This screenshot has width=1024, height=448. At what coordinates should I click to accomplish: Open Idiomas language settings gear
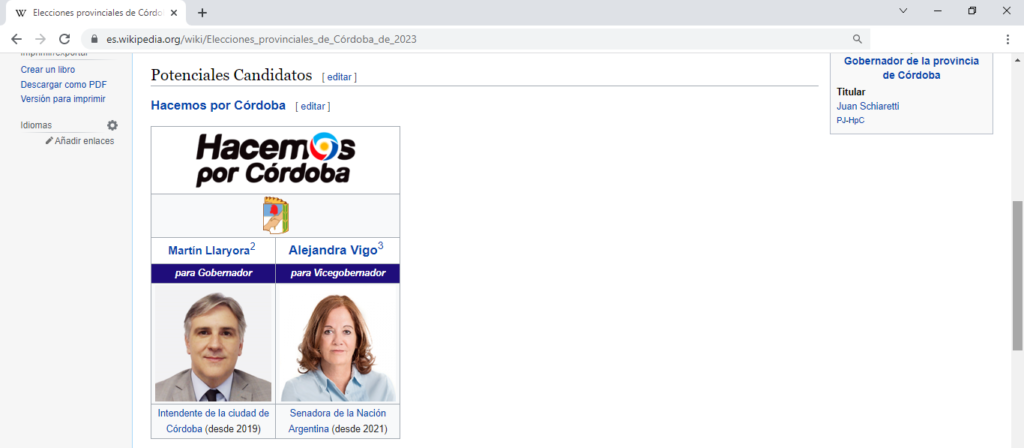pos(112,125)
